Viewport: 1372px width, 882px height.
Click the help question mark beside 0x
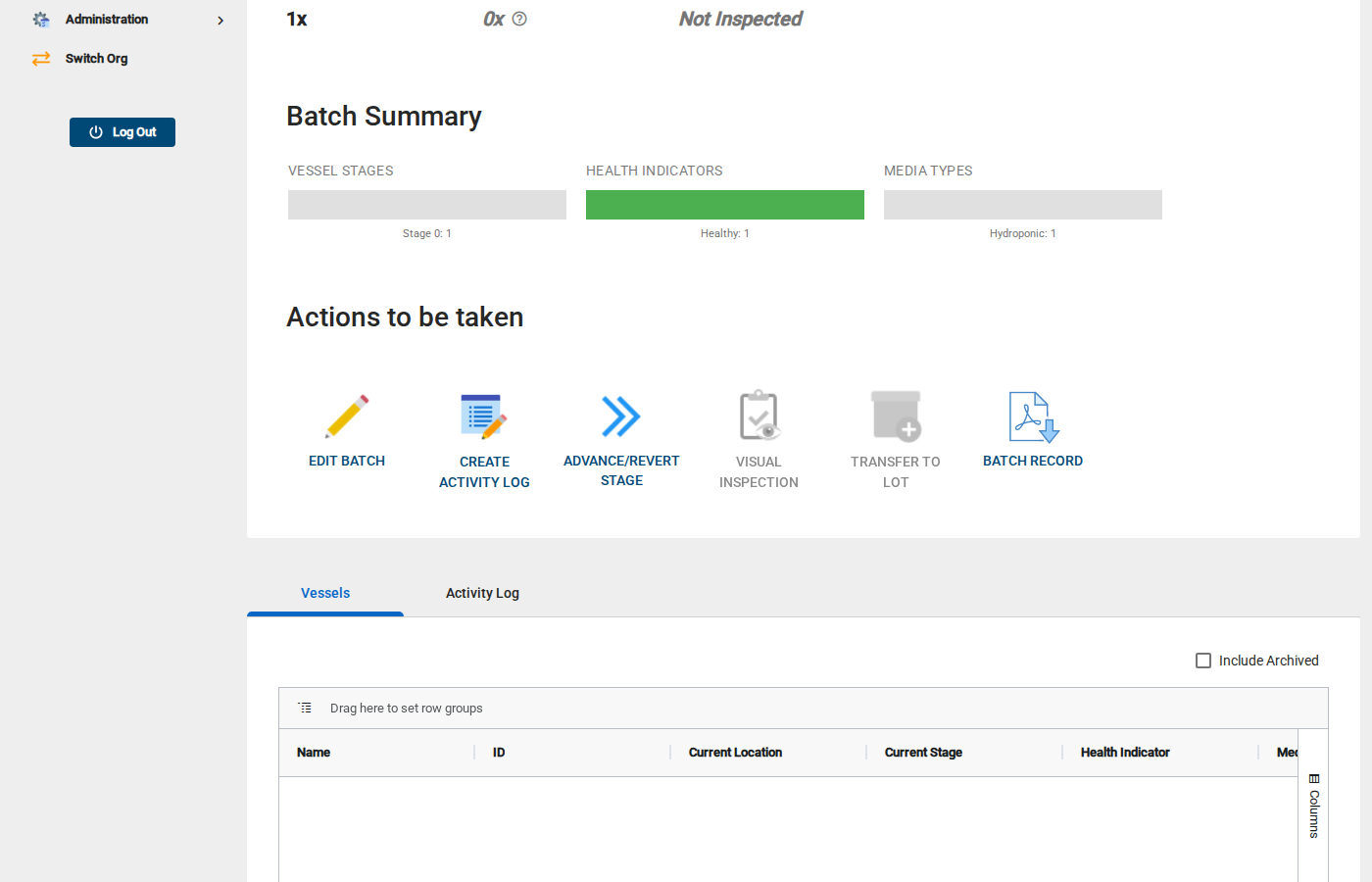tap(519, 19)
